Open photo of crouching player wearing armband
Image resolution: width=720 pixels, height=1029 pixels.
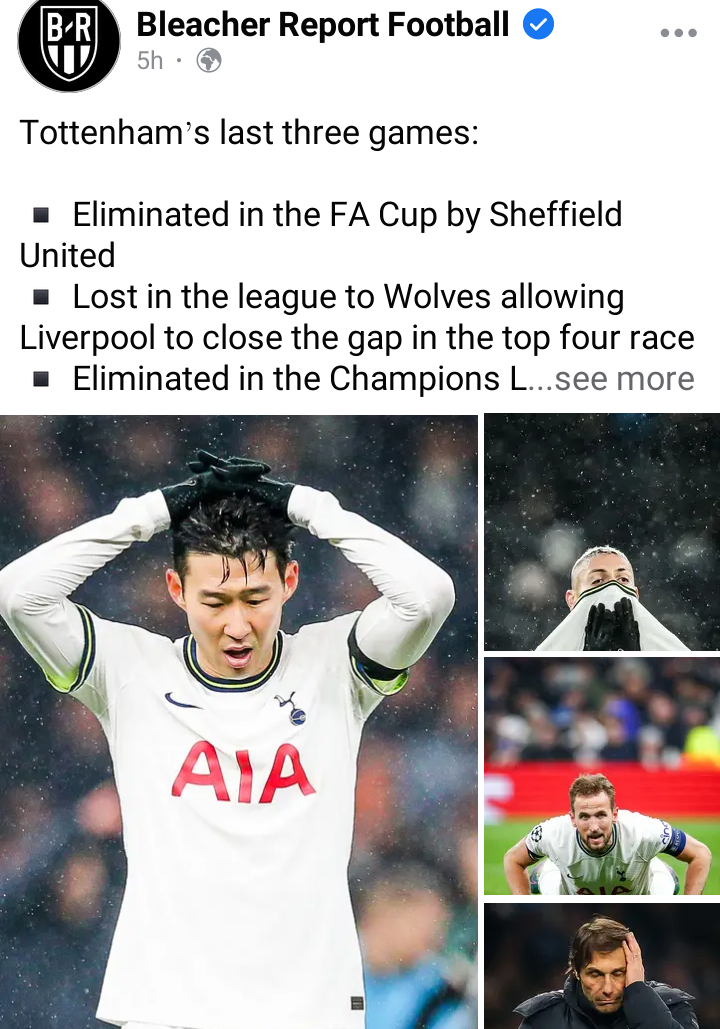(x=602, y=776)
